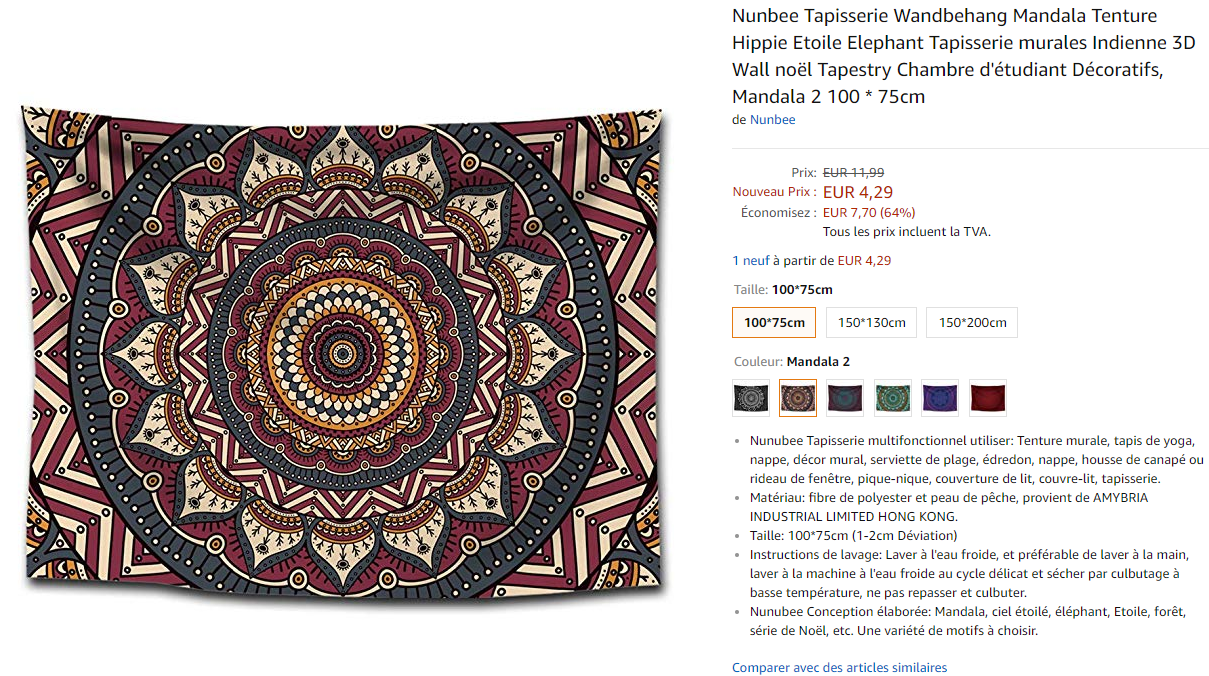Select the 100*75cm size option

[774, 322]
